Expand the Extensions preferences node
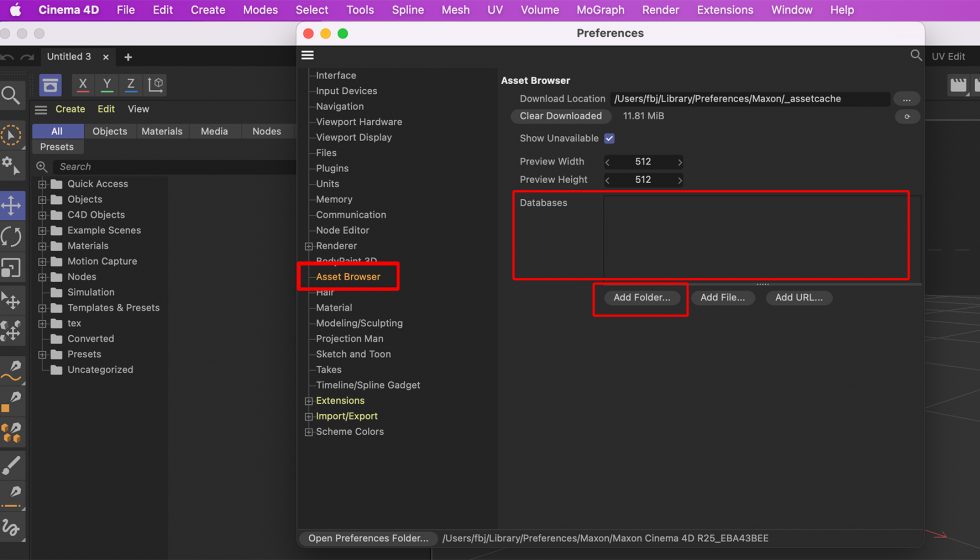The height and width of the screenshot is (560, 980). pyautogui.click(x=309, y=401)
